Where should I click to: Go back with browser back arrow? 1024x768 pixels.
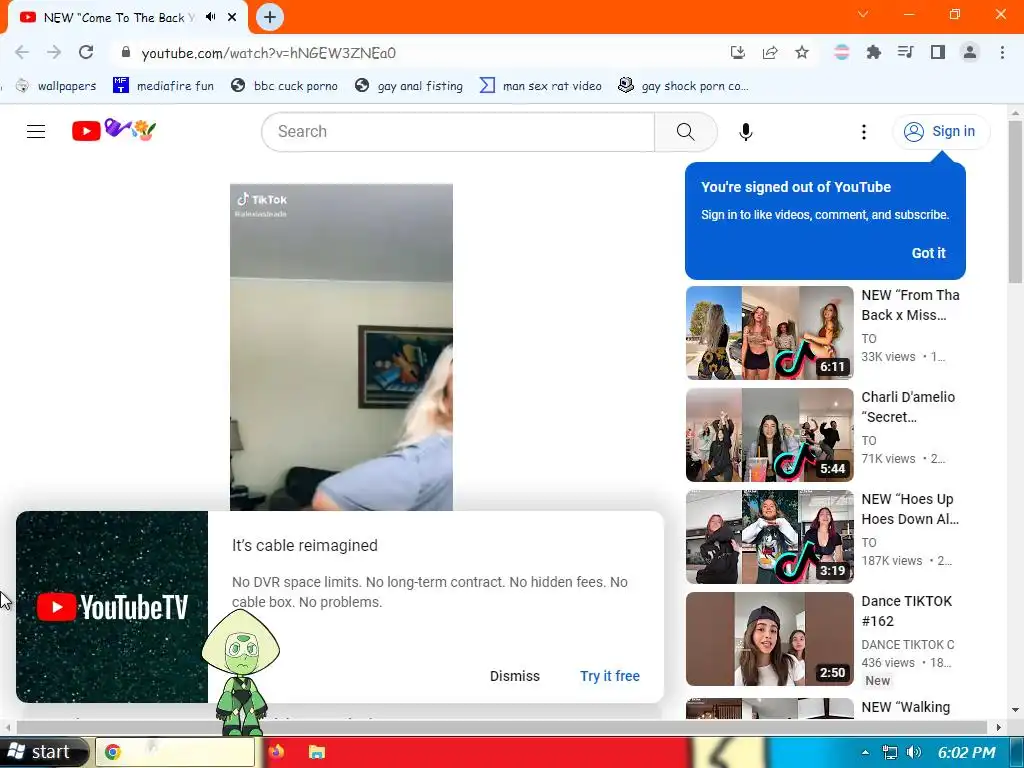tap(22, 52)
